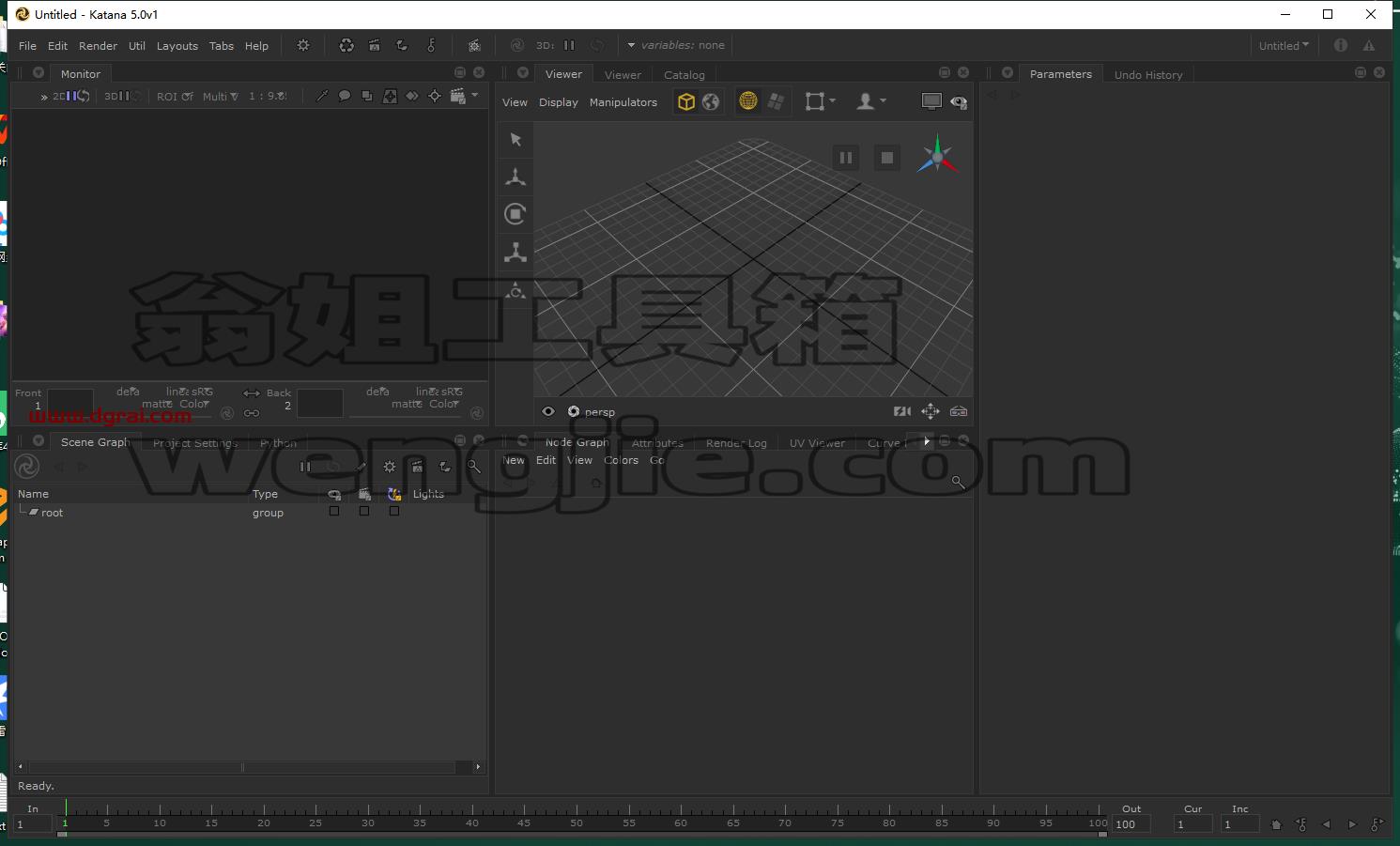Viewport: 1400px width, 846px height.
Task: Open the Multi dropdown in Monitor
Action: [220, 97]
